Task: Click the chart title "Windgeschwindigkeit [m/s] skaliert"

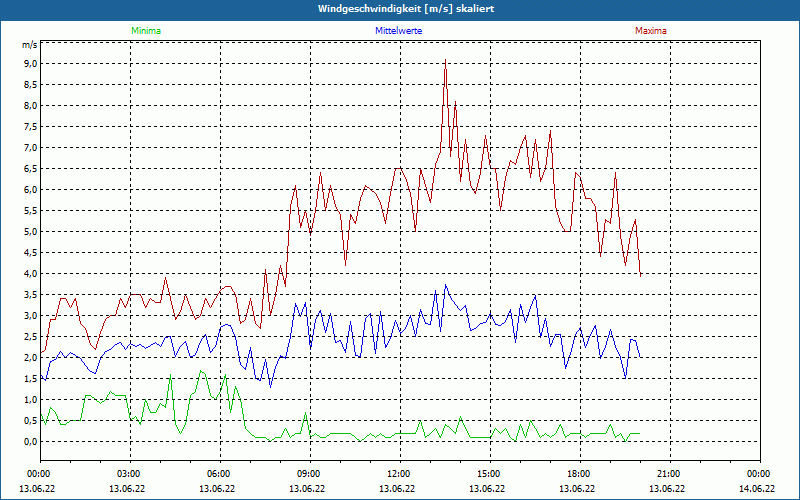Action: [x=406, y=9]
